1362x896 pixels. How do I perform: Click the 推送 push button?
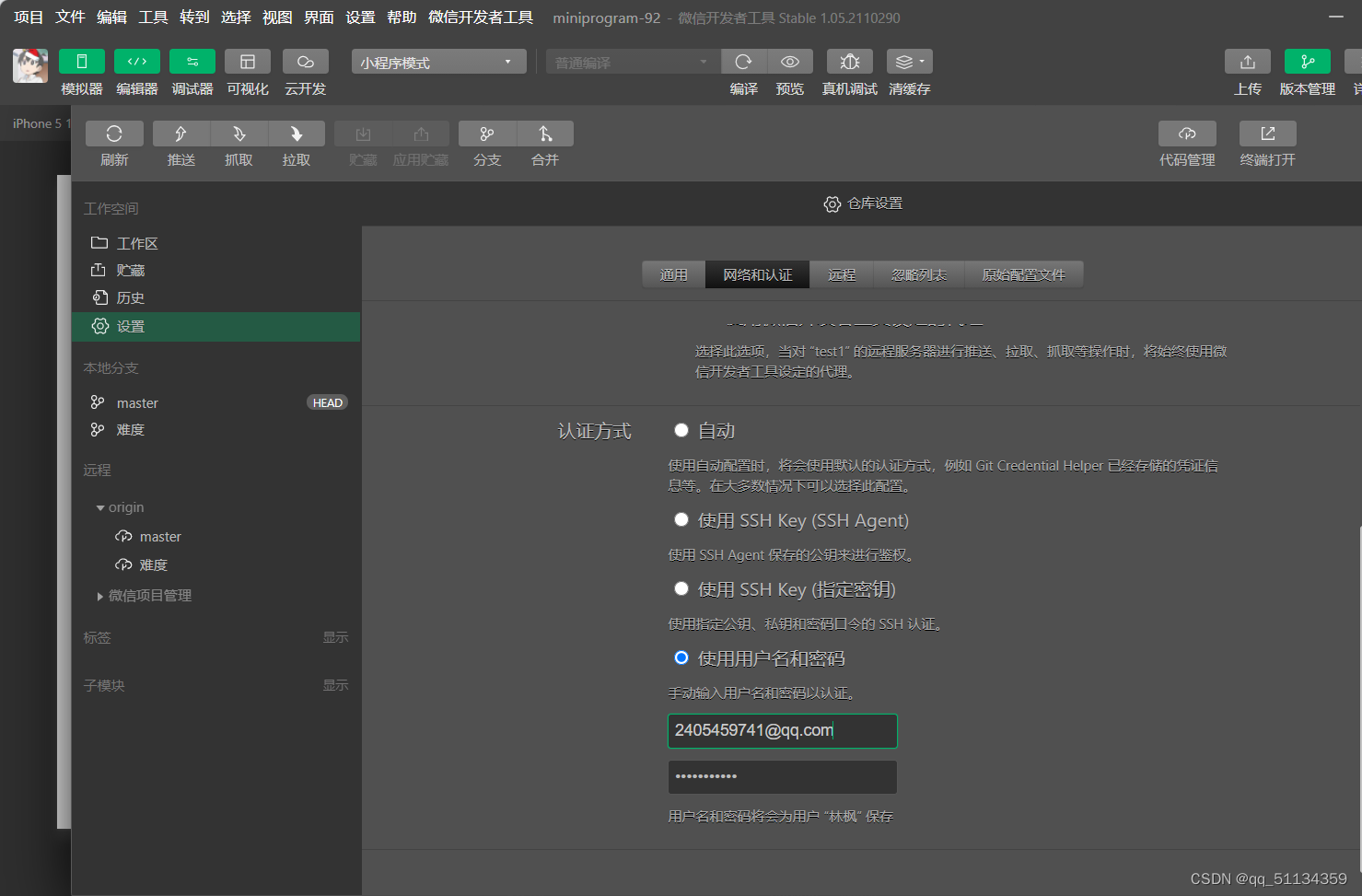coord(181,134)
